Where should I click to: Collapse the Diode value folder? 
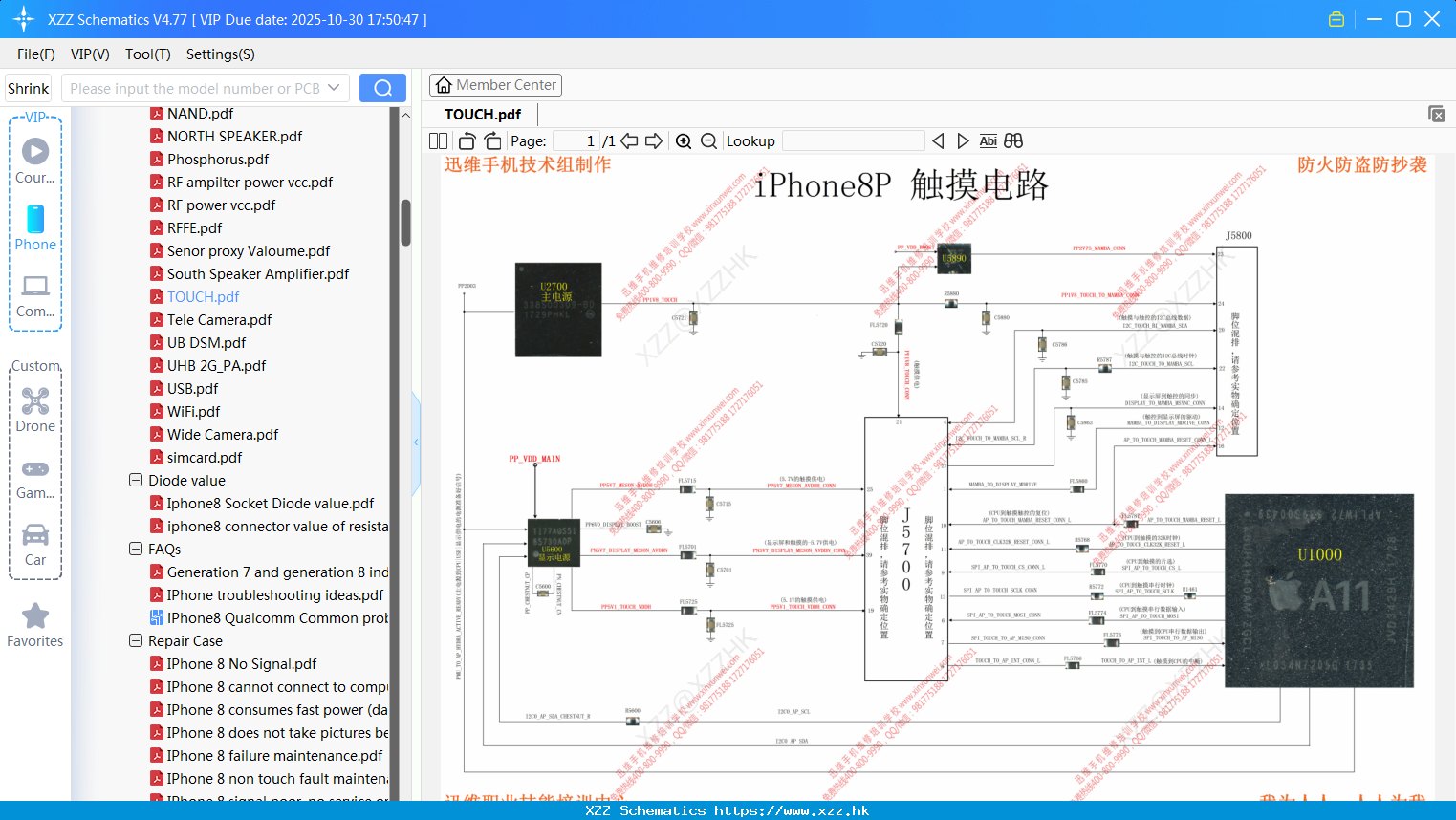136,480
